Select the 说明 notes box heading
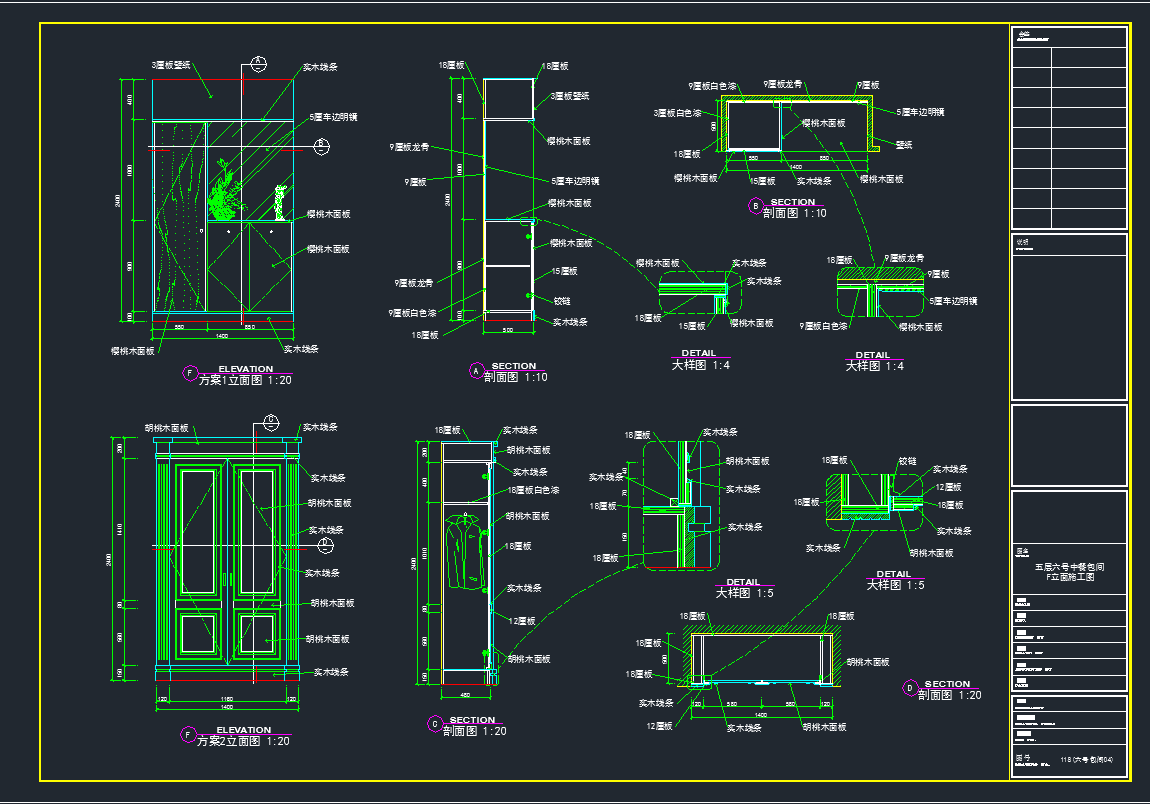Image resolution: width=1150 pixels, height=804 pixels. pyautogui.click(x=1022, y=241)
